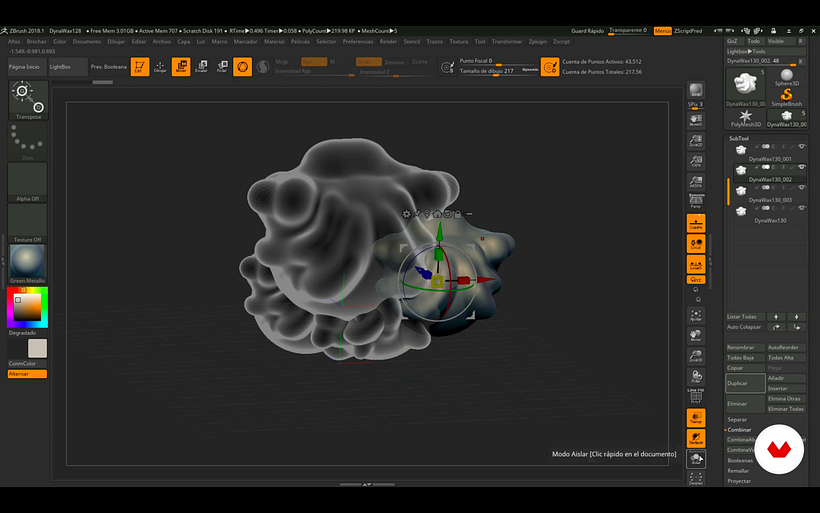Screen dimensions: 820x513
Task: Toggle the Gizmo 3D sphere icon
Action: pyautogui.click(x=243, y=67)
